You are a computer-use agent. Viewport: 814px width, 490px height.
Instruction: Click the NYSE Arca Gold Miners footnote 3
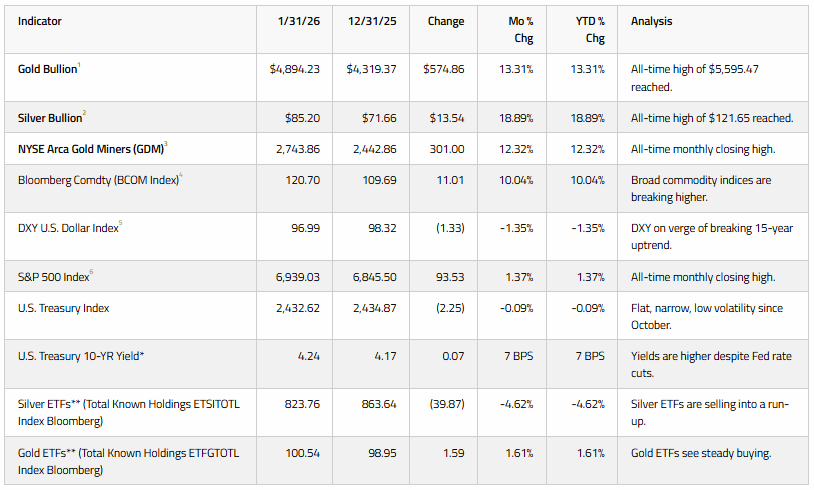(166, 144)
